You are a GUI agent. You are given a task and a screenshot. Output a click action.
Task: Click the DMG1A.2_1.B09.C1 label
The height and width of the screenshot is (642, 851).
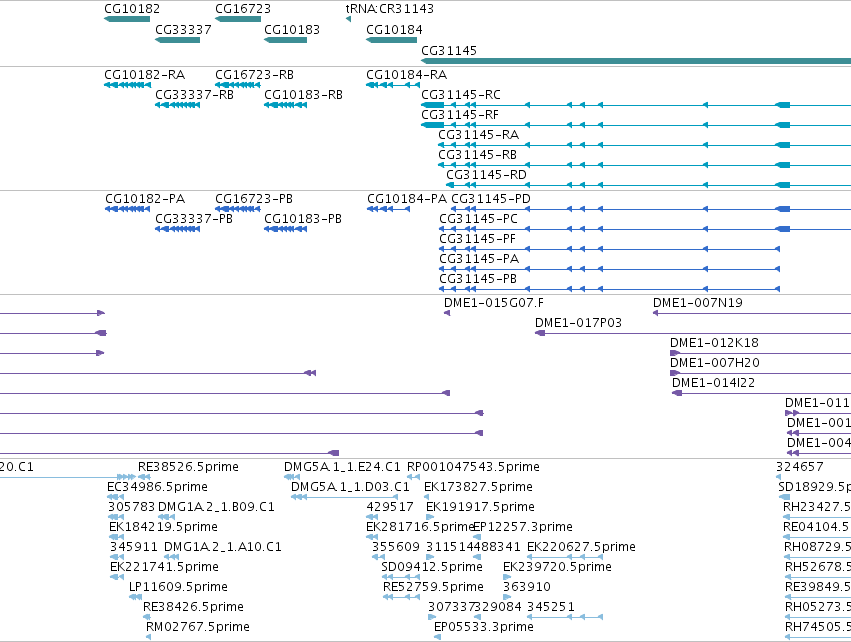pyautogui.click(x=217, y=507)
